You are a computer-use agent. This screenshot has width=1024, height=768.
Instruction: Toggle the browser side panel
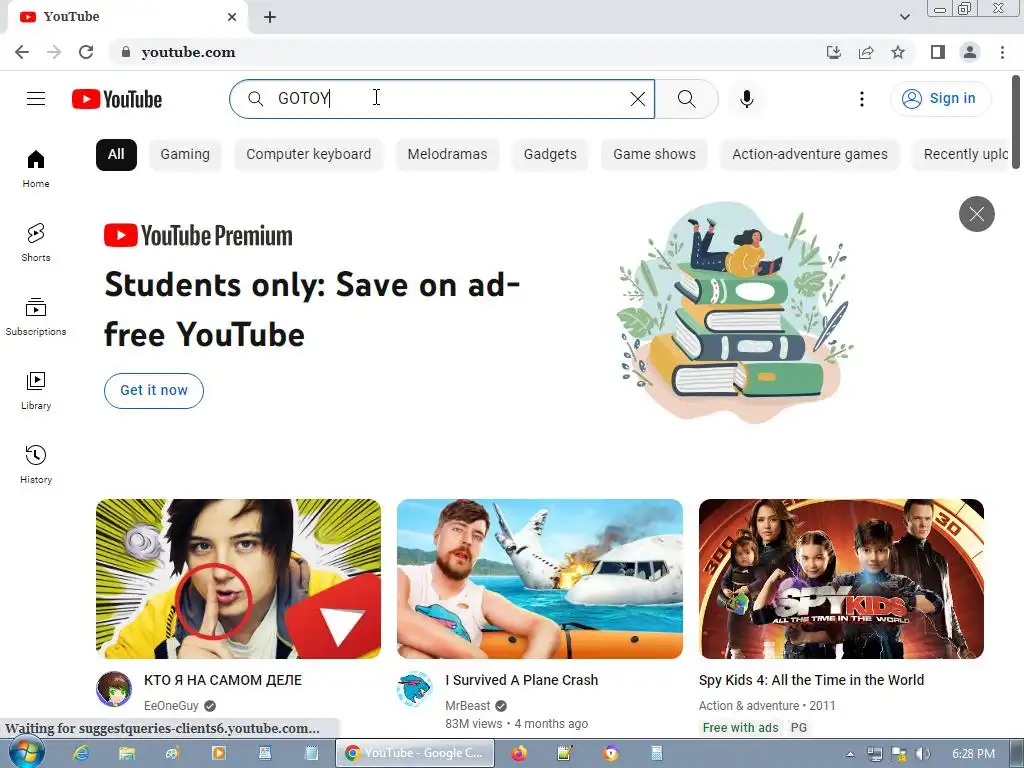938,52
